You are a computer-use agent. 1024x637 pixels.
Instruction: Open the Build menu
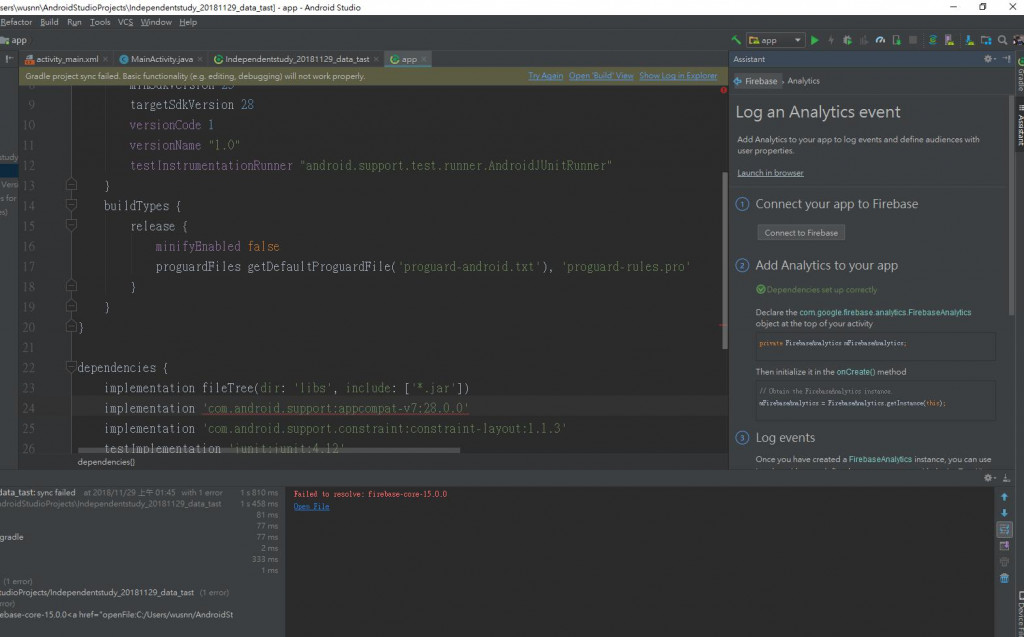pyautogui.click(x=49, y=22)
